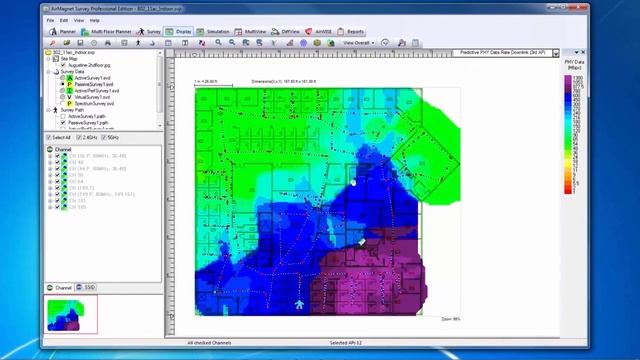
Task: Toggle the SpectrumSurvey.svd checkbox
Action: pyautogui.click(x=62, y=104)
